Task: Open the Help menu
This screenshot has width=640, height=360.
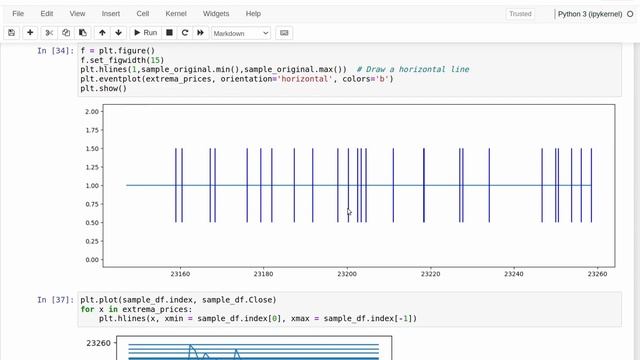Action: coord(253,13)
